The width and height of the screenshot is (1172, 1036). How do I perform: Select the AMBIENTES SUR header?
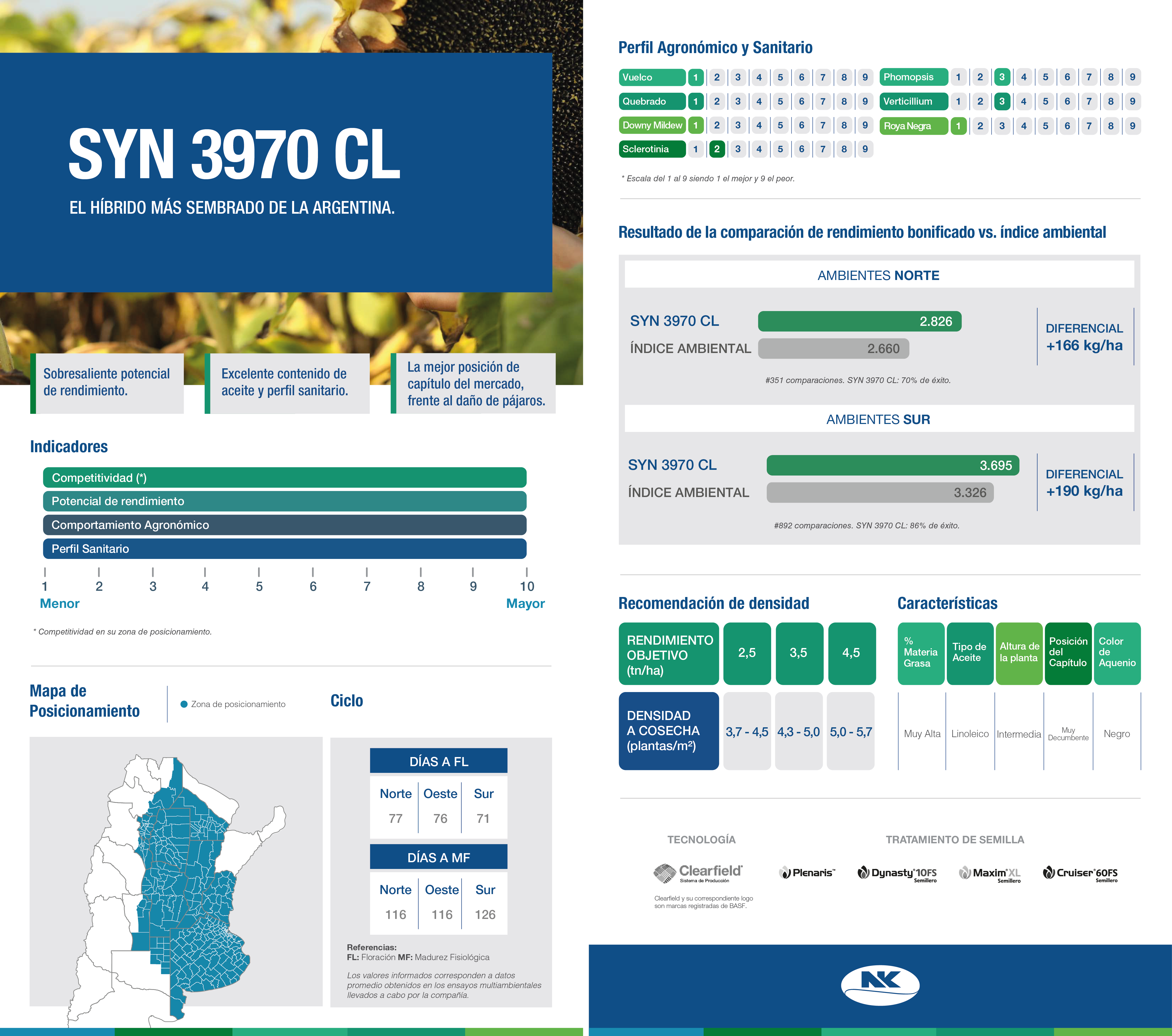[x=879, y=419]
